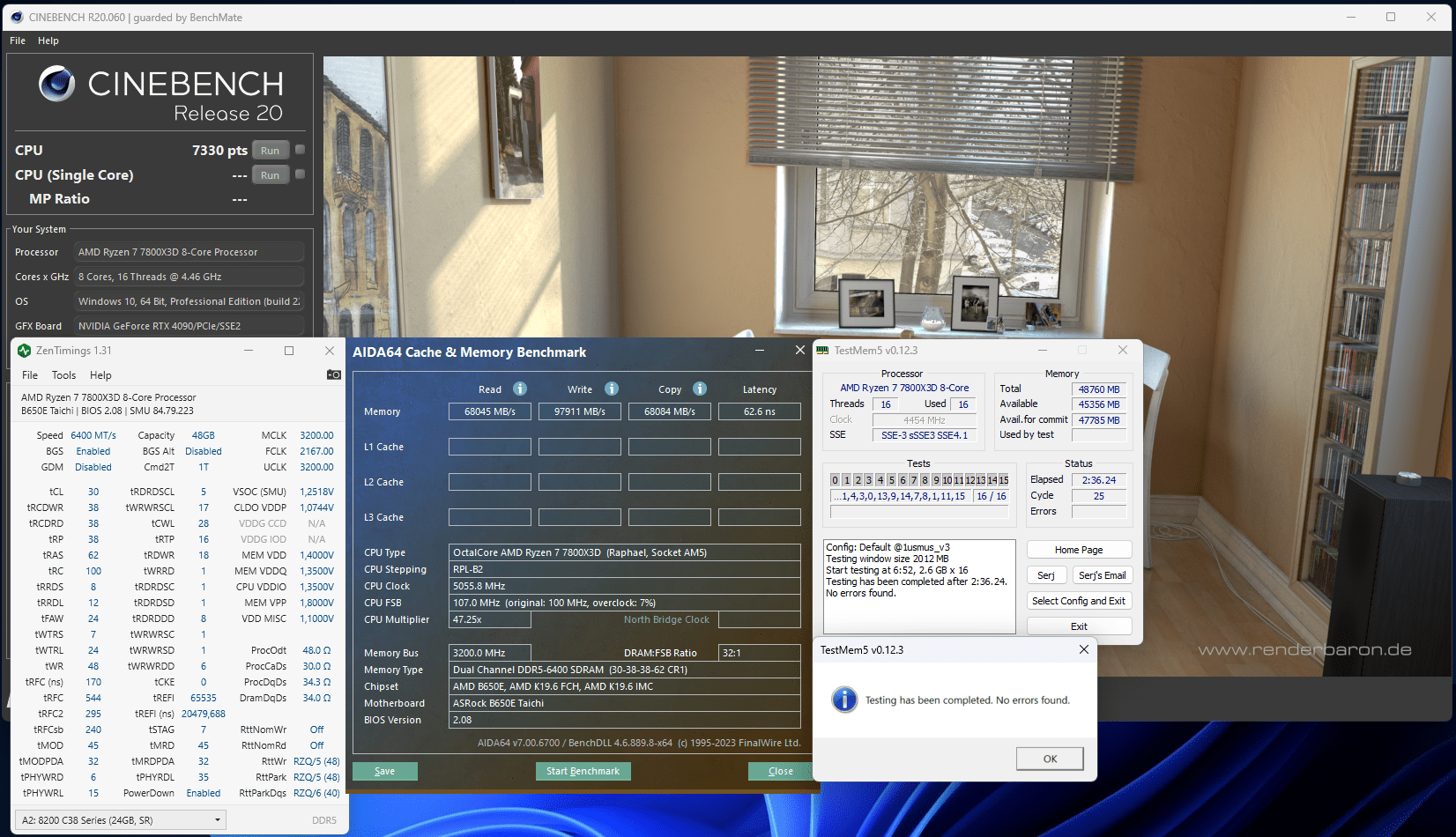Click the Speed 6400 MT/s value
This screenshot has height=837, width=1456.
tap(93, 435)
